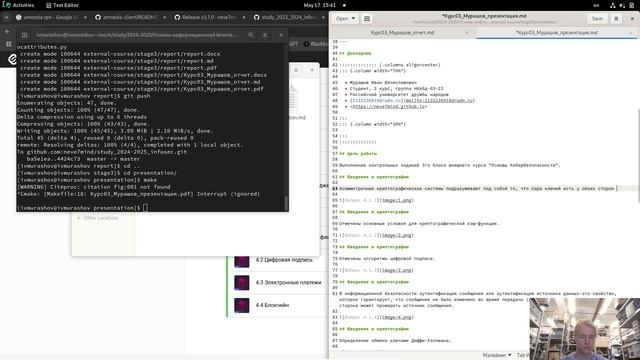Click the terminal title path in the header
Image resolution: width=640 pixels, height=360 pixels.
pos(137,35)
